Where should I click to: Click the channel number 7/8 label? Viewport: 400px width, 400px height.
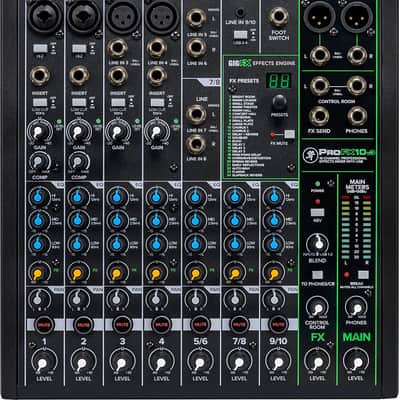(239, 341)
